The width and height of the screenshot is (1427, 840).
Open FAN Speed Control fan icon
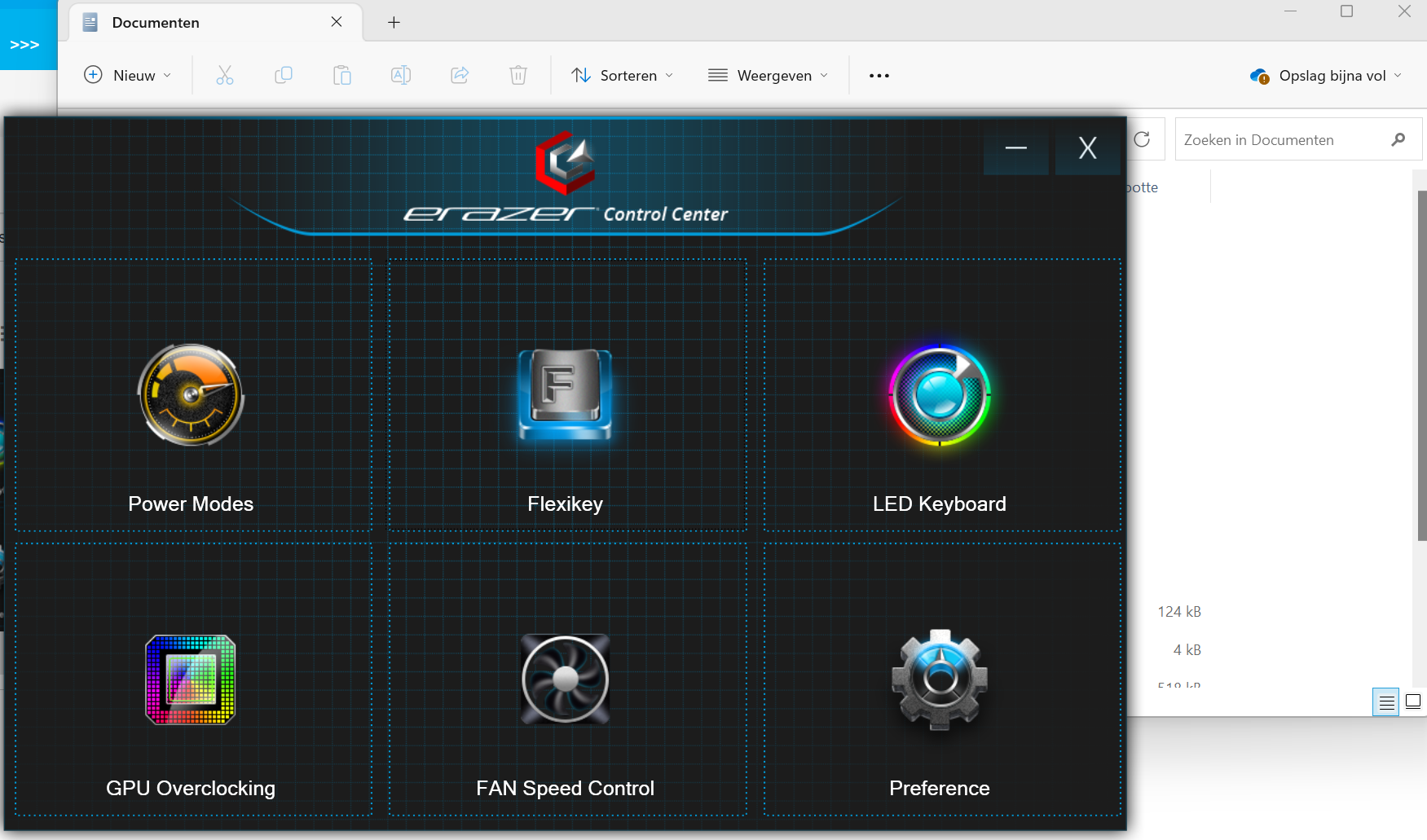pos(565,679)
